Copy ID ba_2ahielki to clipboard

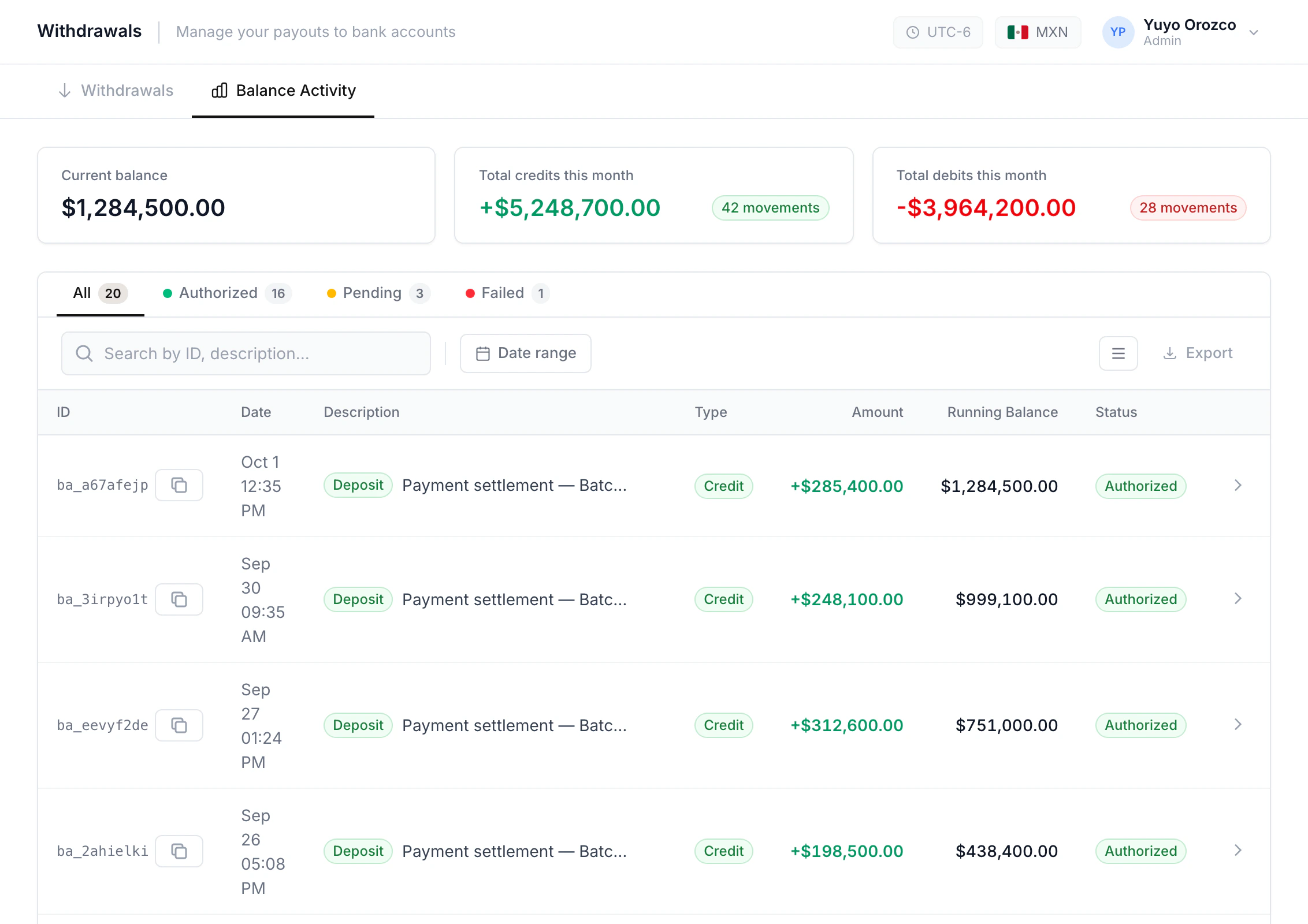click(x=179, y=851)
